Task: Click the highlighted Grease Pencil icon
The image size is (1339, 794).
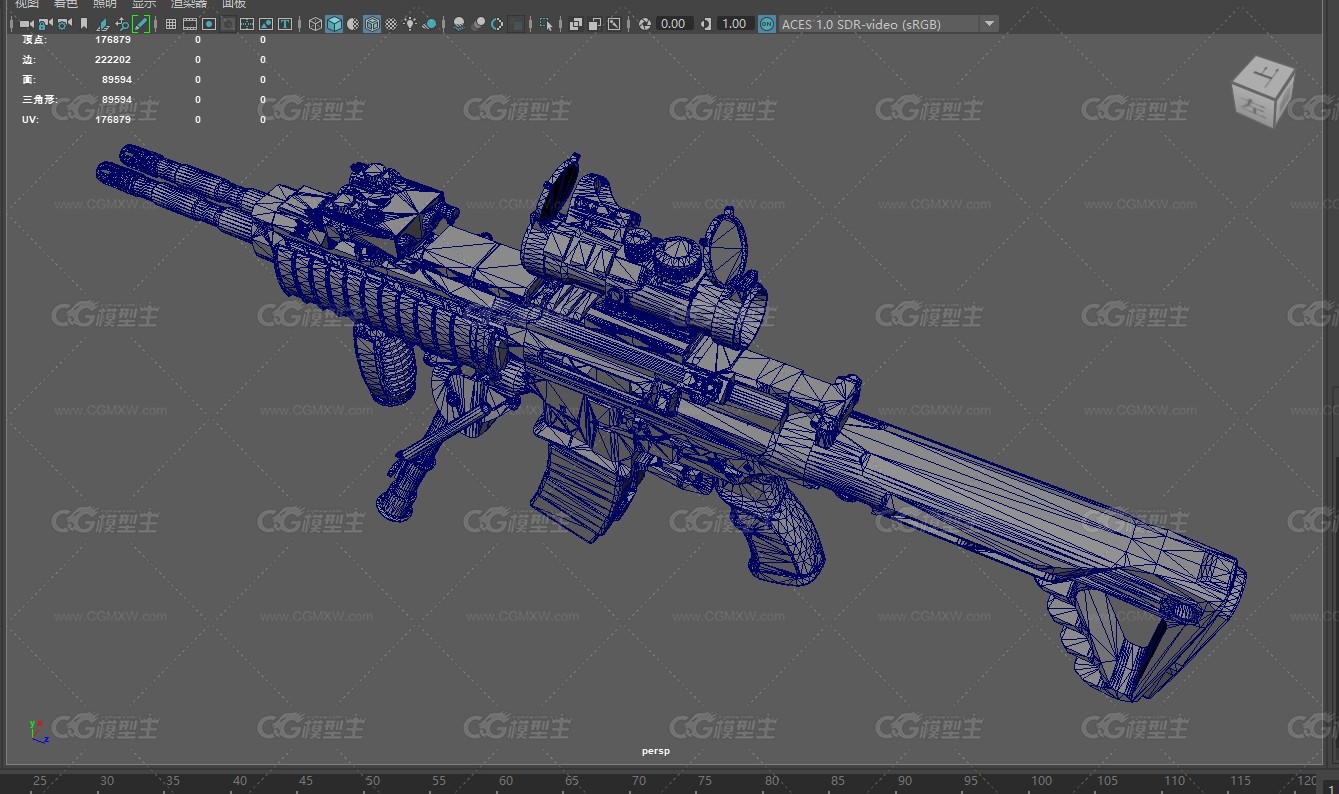Action: (141, 24)
